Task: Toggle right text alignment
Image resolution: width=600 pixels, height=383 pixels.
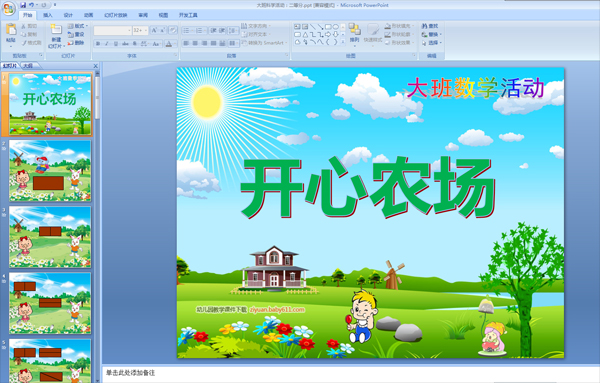Action: [204, 43]
